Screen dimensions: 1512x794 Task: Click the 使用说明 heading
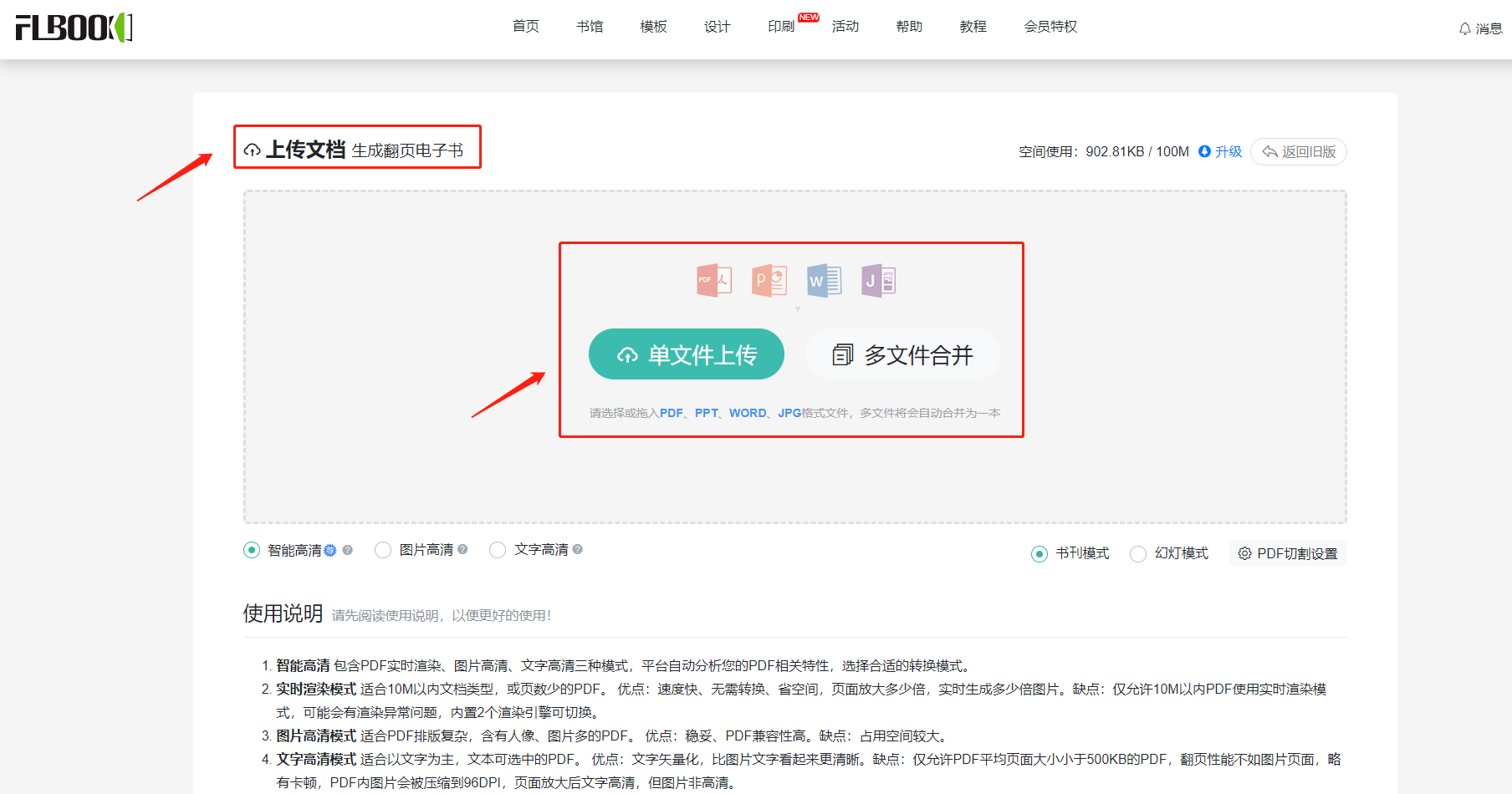(x=283, y=613)
